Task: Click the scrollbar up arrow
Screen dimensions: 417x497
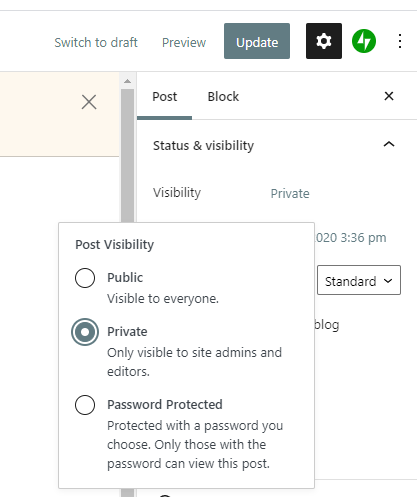Action: pos(127,81)
